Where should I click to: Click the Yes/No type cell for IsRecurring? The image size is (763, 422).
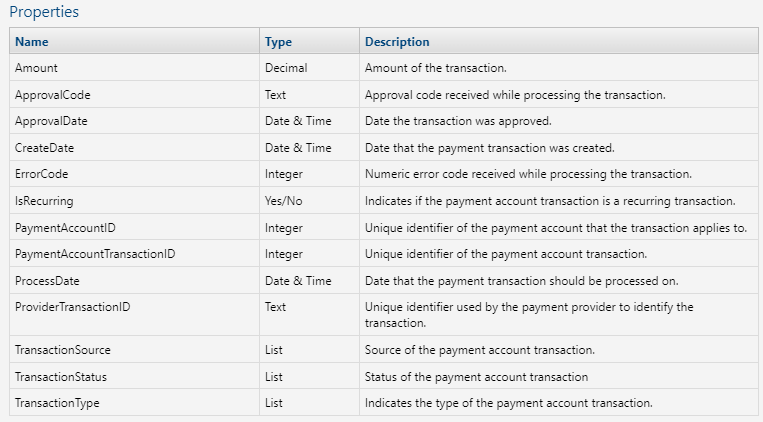pyautogui.click(x=283, y=201)
